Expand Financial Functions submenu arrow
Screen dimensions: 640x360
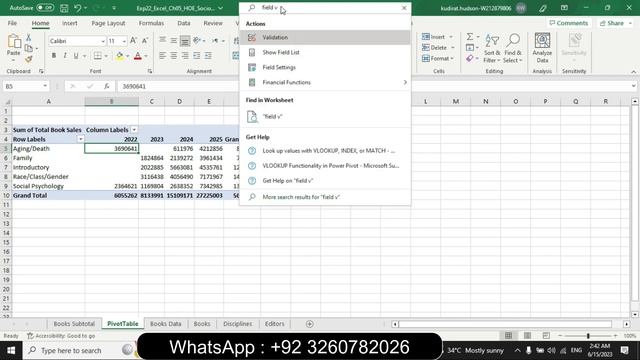(x=405, y=82)
